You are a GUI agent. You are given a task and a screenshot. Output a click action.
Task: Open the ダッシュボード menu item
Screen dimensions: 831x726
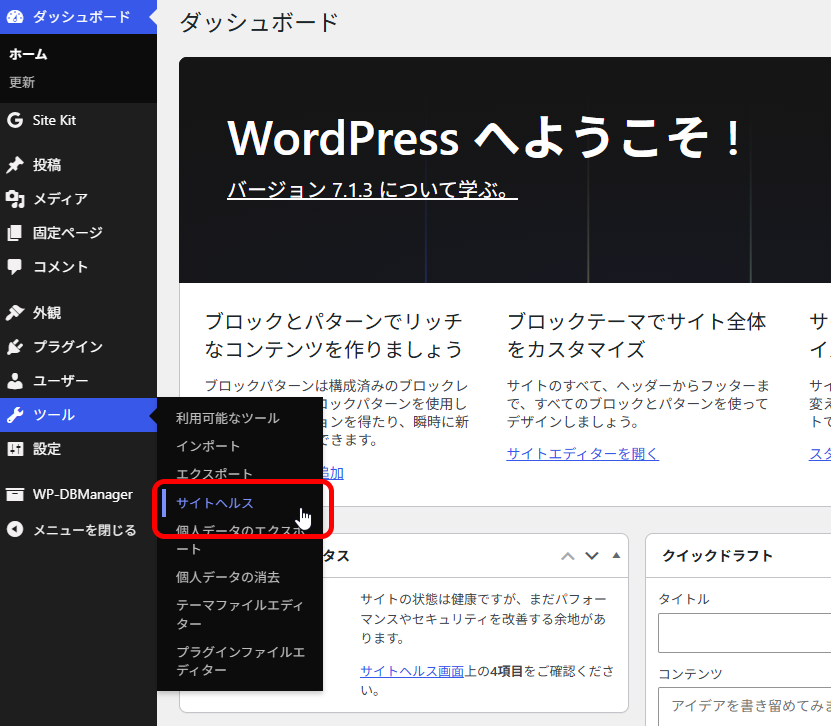[78, 16]
